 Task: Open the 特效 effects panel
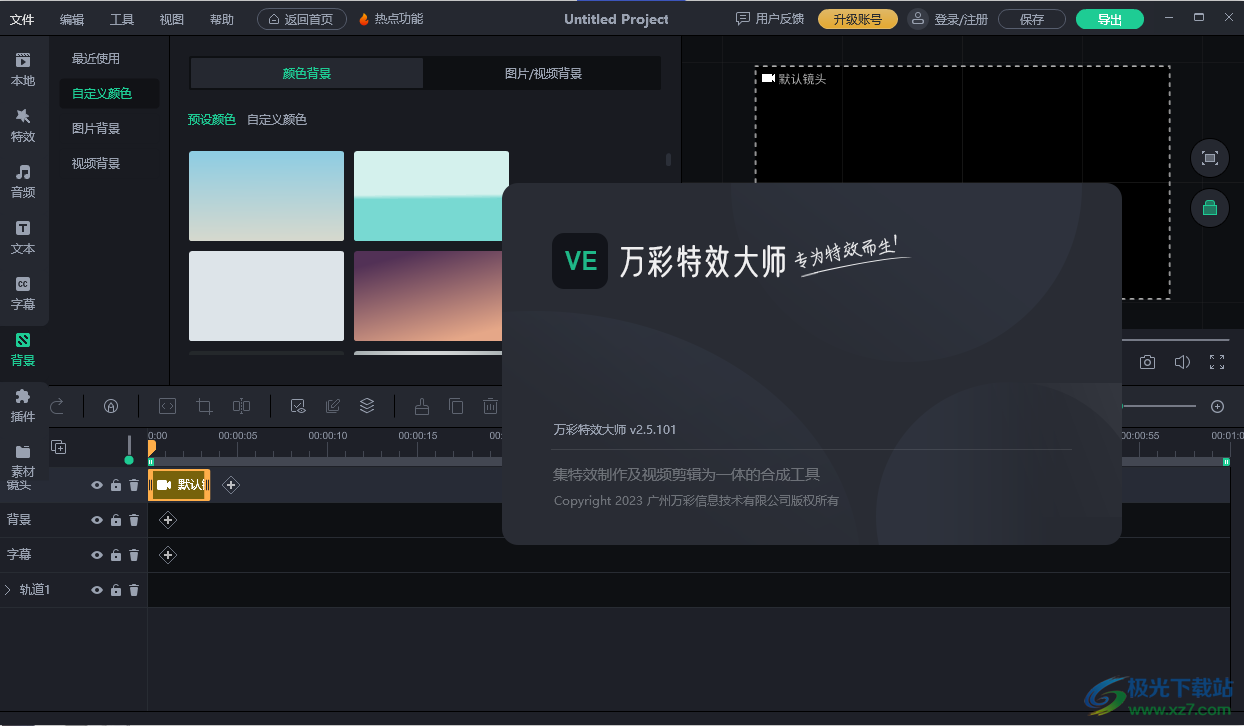(x=23, y=126)
